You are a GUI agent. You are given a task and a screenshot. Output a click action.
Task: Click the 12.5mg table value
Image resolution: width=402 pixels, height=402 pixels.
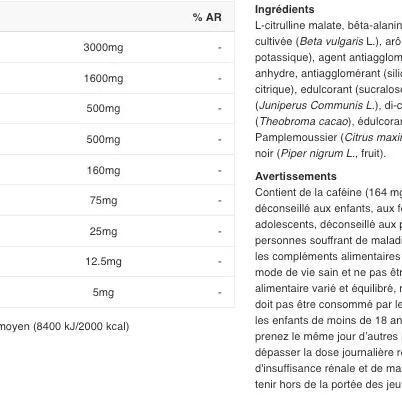[103, 262]
